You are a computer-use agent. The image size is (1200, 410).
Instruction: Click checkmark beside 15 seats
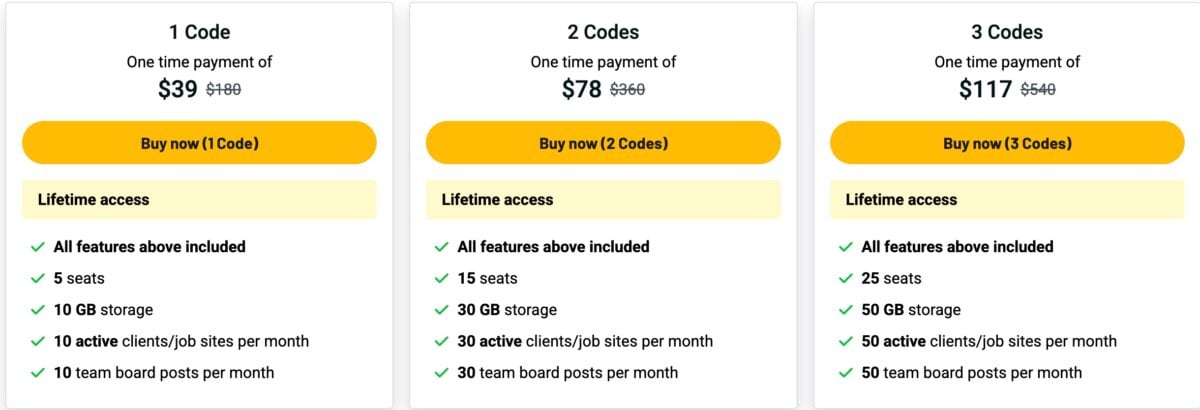[442, 278]
